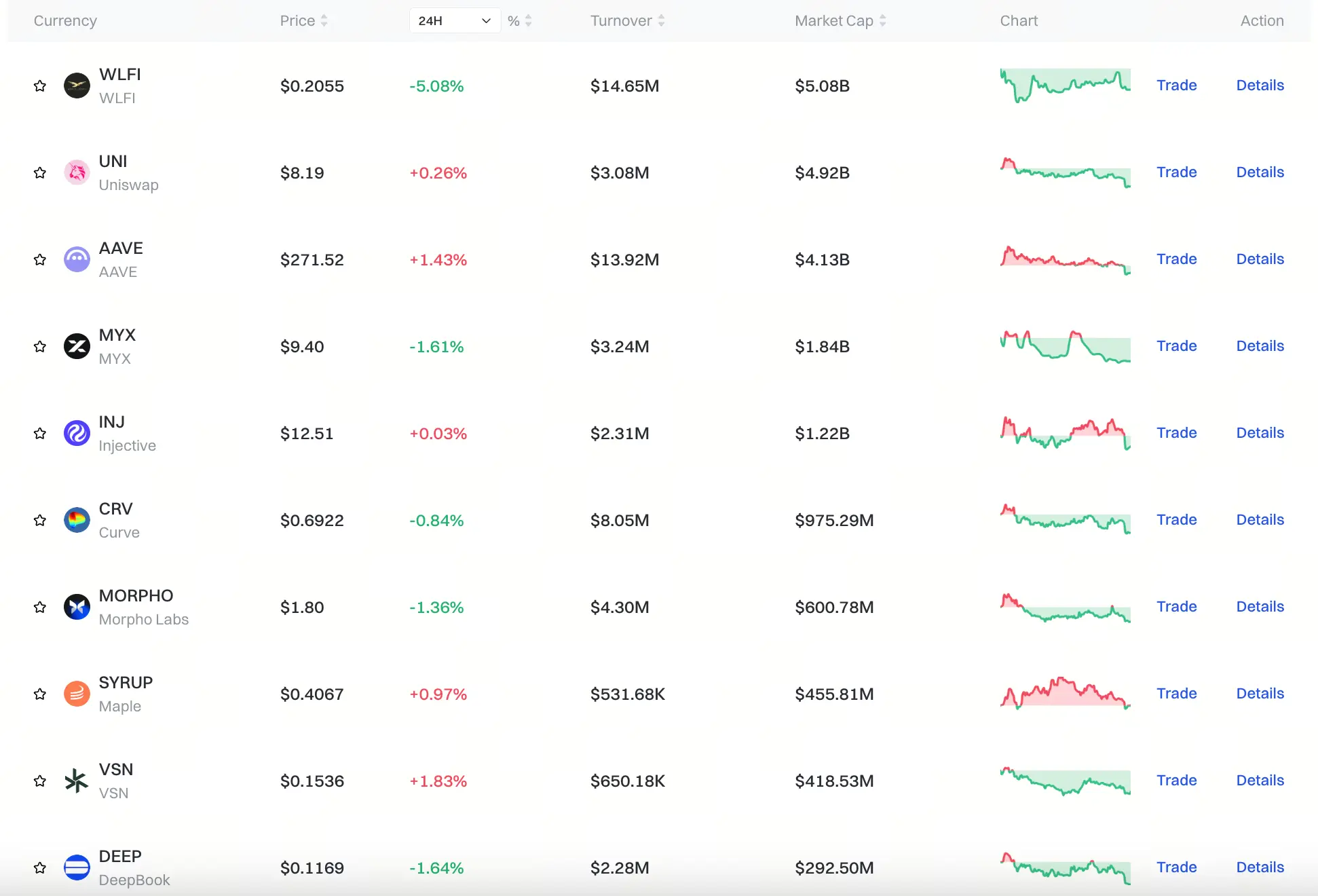Trade SYRUP
1318x896 pixels.
[1176, 694]
